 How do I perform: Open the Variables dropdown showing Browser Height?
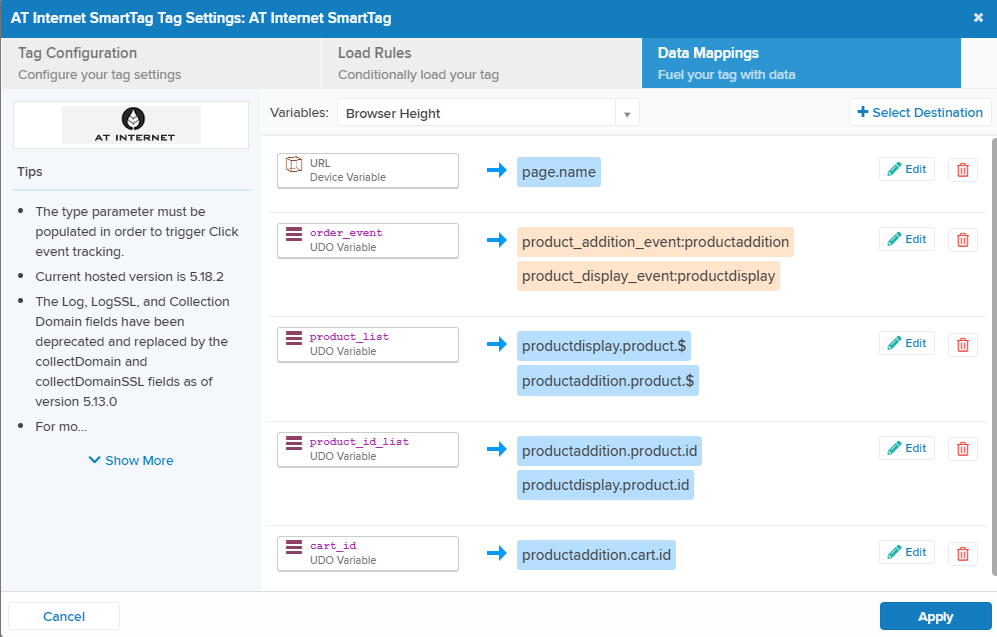tap(488, 113)
